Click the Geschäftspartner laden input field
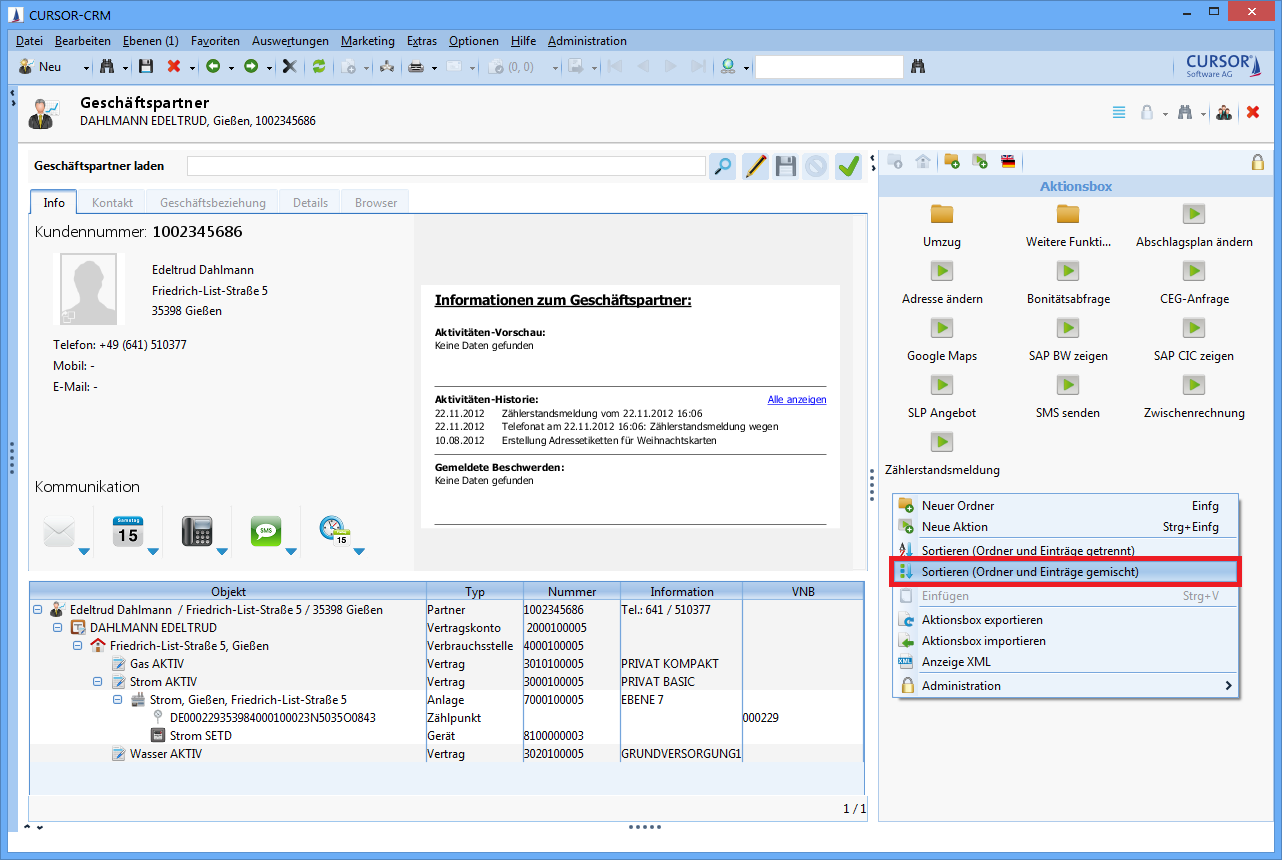Image resolution: width=1282 pixels, height=860 pixels. (x=446, y=166)
